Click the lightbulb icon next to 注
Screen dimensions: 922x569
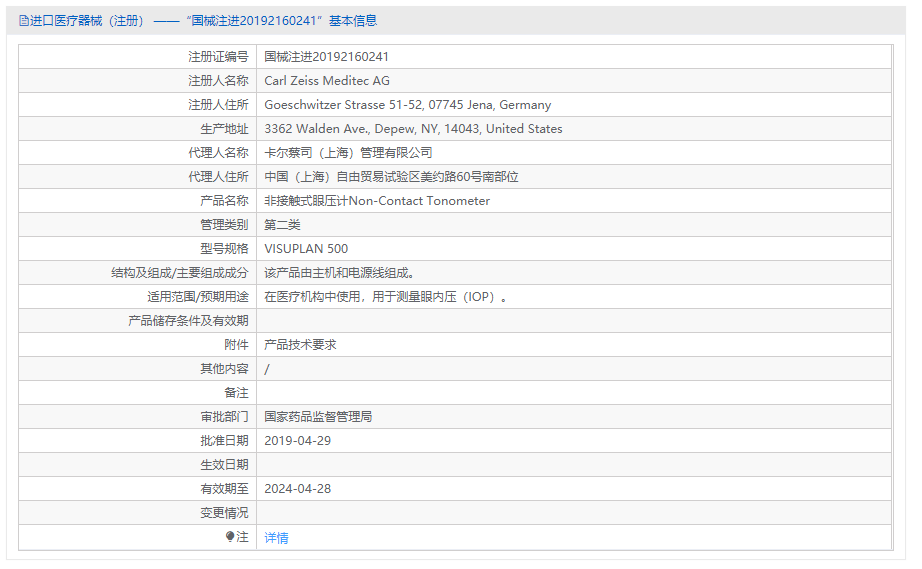click(x=230, y=537)
